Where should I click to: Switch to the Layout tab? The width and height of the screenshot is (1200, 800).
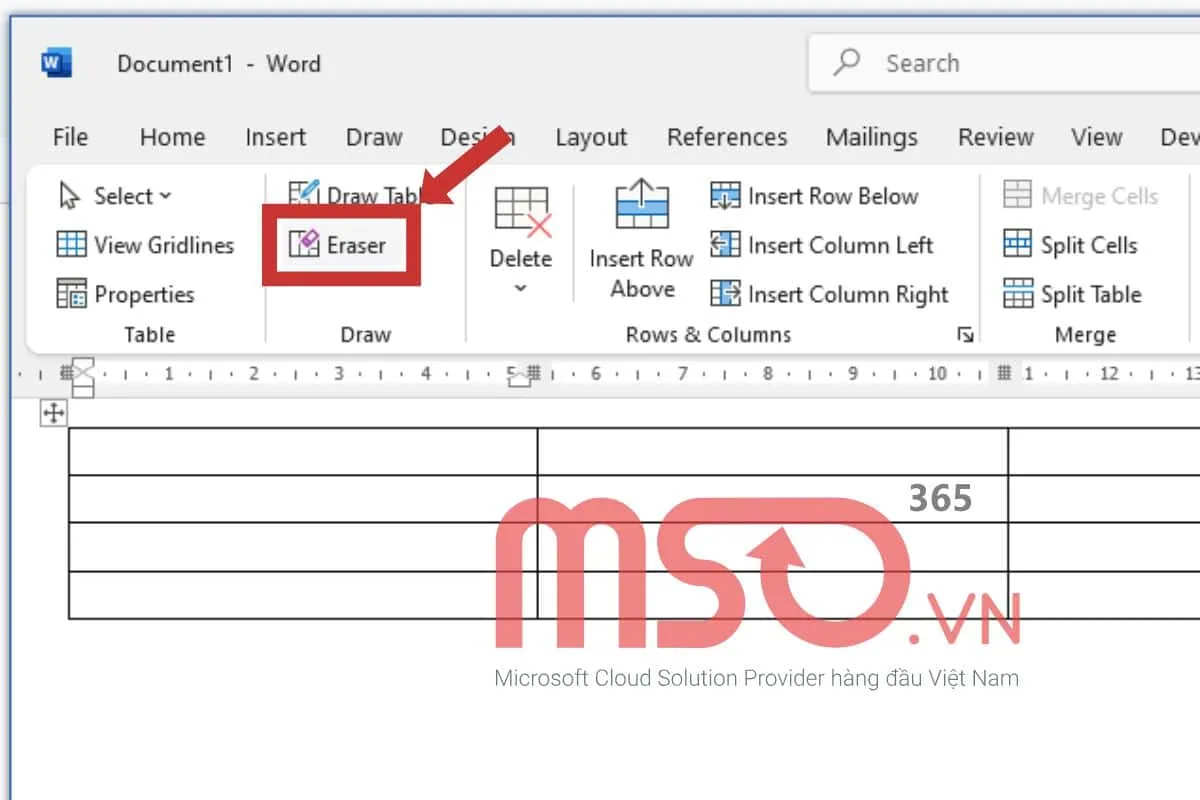[591, 137]
